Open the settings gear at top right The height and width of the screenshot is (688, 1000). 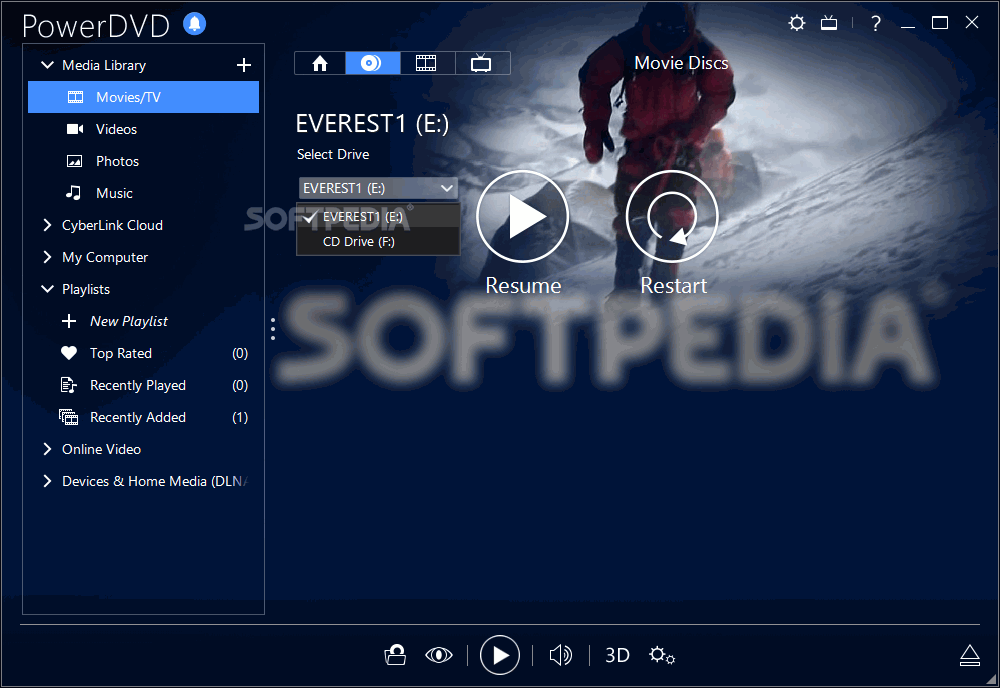[x=797, y=24]
